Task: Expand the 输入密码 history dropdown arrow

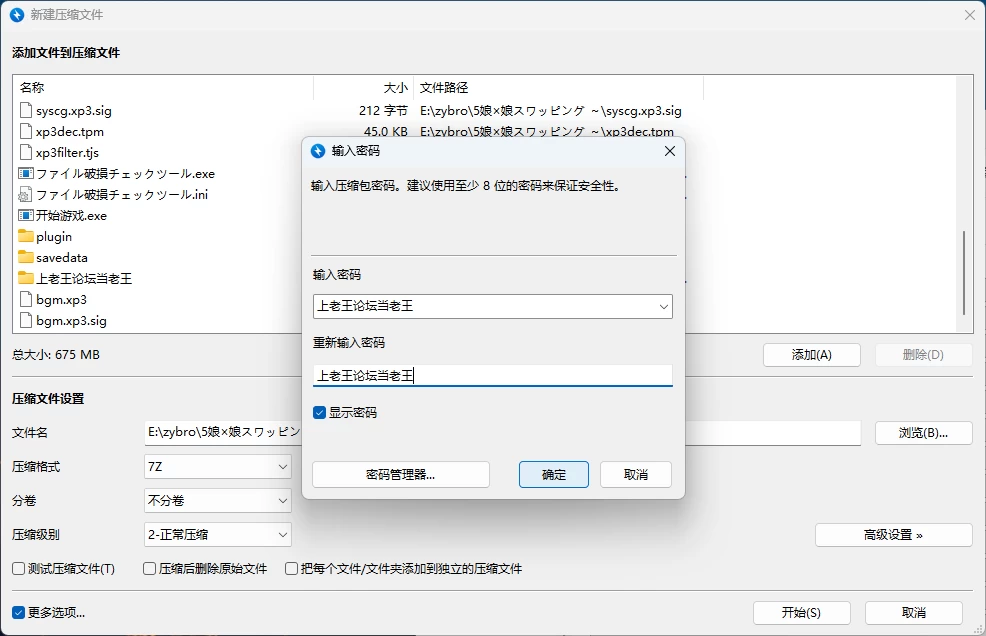Action: tap(663, 307)
